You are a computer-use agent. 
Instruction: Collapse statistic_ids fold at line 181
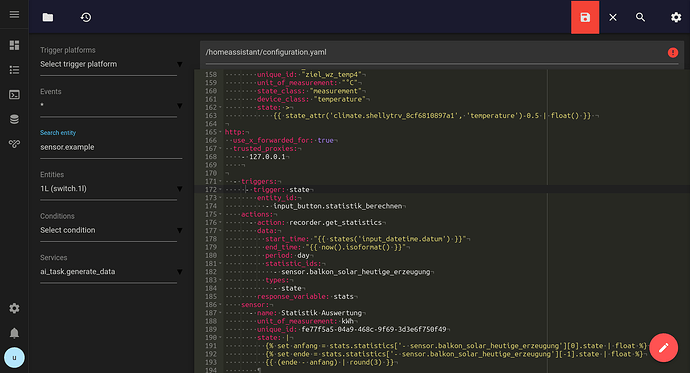[x=220, y=264]
